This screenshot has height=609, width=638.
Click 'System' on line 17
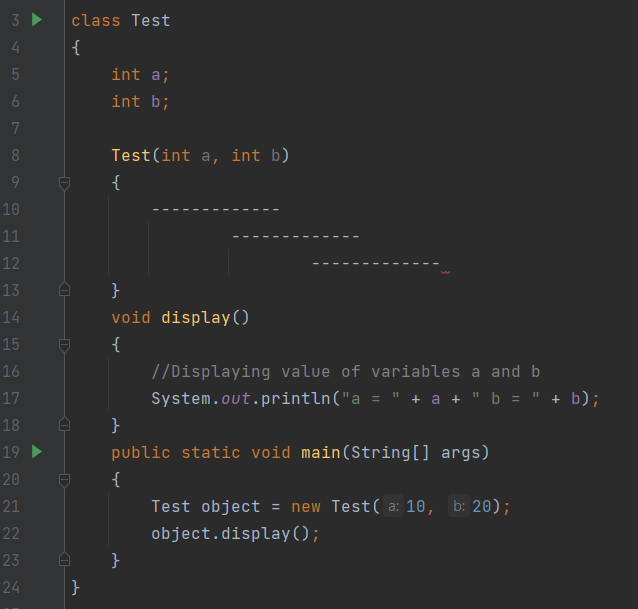(181, 398)
